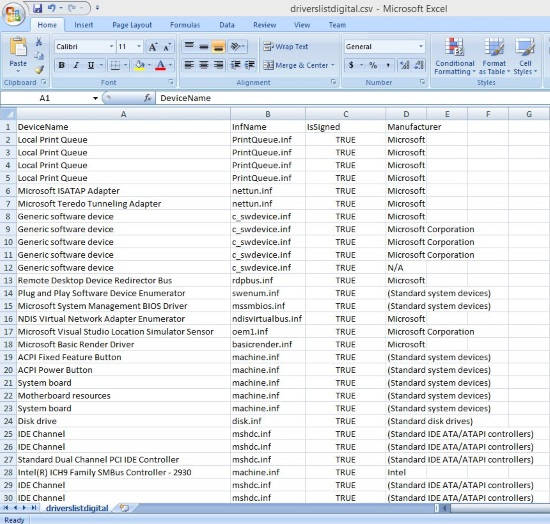Insert a new worksheet tab
550x524 pixels.
pyautogui.click(x=124, y=508)
